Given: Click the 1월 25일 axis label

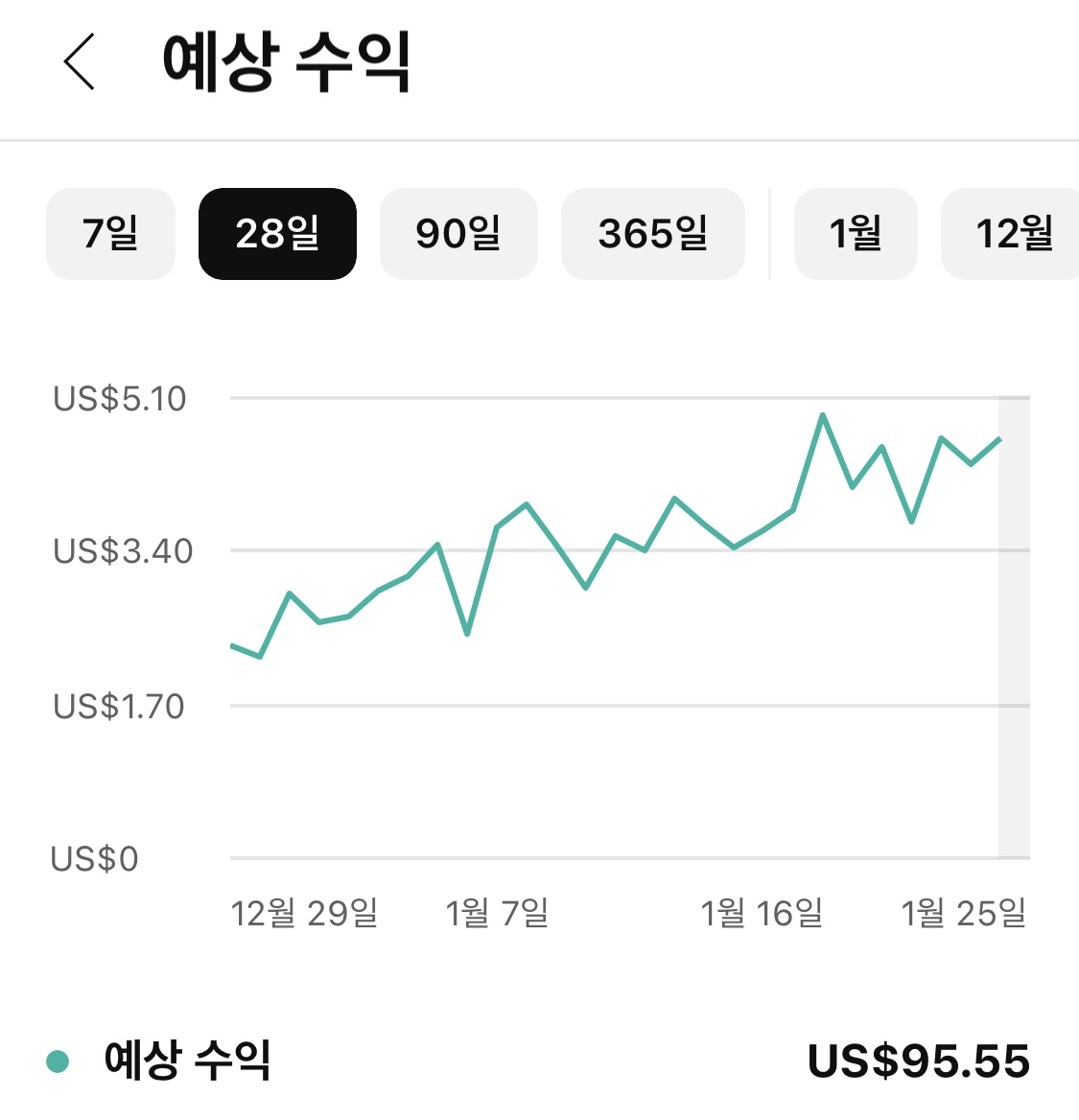Looking at the screenshot, I should (x=963, y=913).
